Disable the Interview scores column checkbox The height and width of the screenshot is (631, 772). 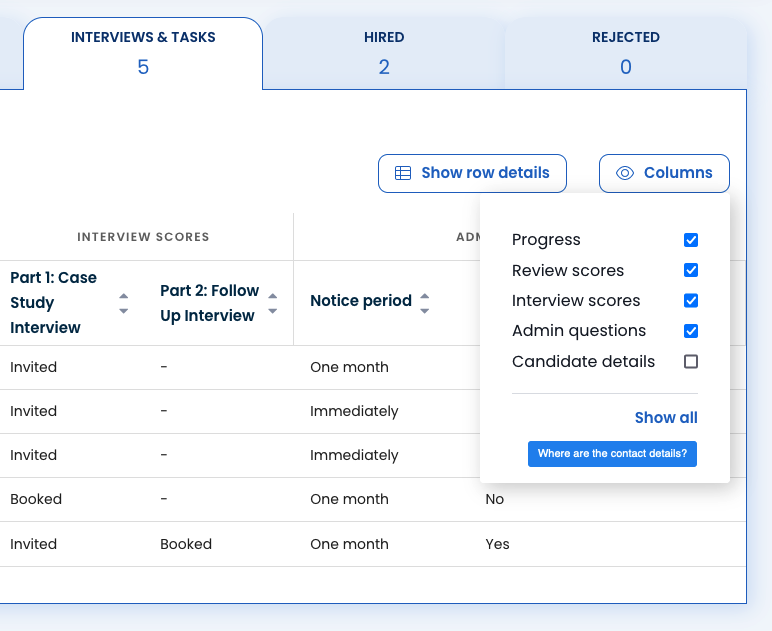coord(690,301)
